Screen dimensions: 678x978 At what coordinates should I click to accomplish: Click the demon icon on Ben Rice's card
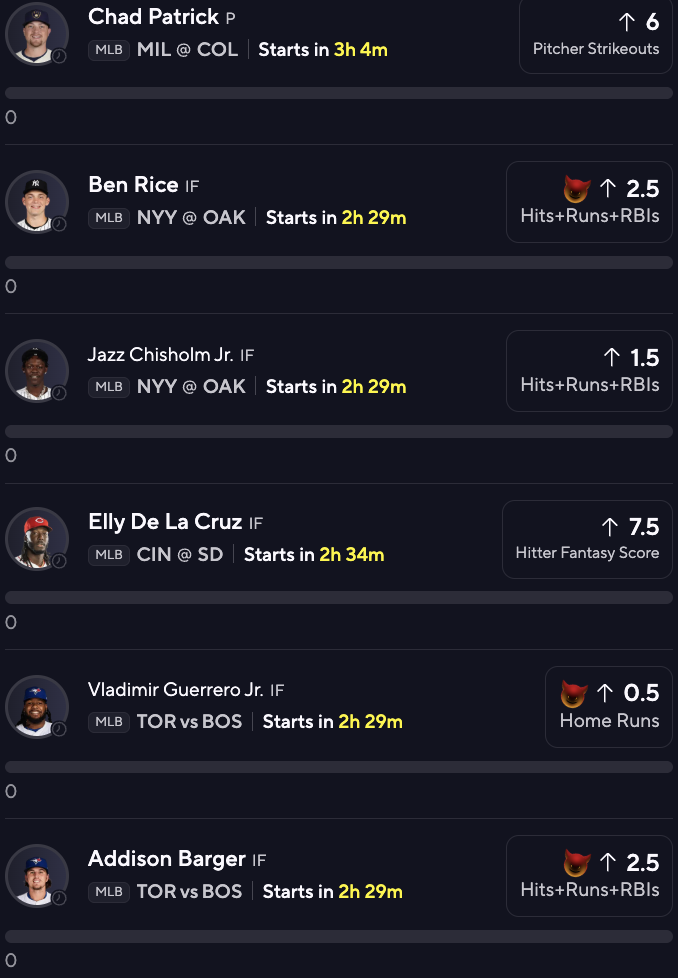pos(576,188)
